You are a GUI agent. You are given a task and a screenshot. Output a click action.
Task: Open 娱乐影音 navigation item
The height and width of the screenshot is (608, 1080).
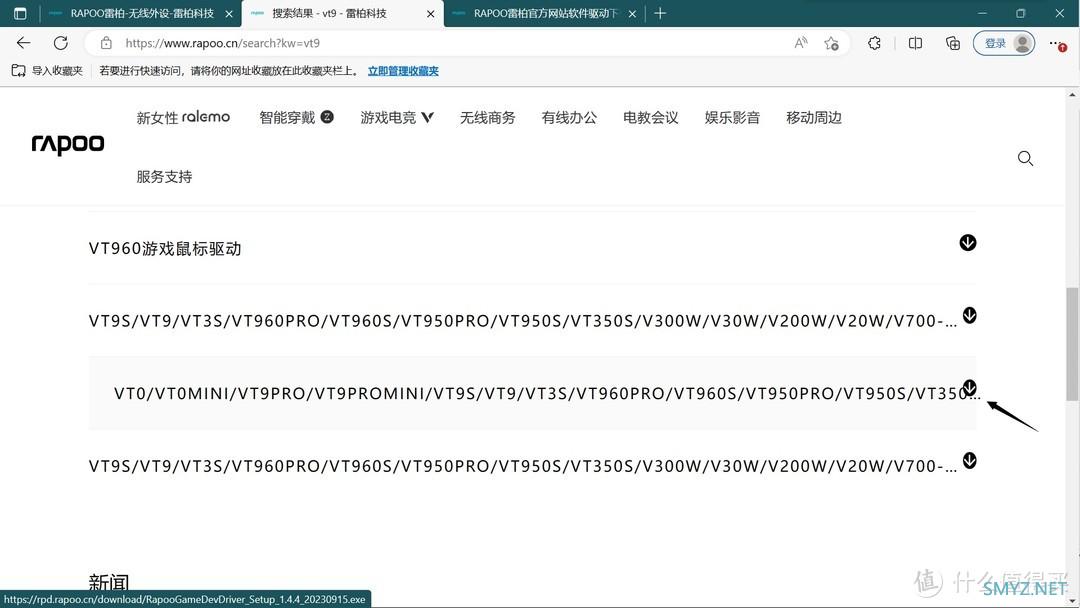pyautogui.click(x=732, y=118)
